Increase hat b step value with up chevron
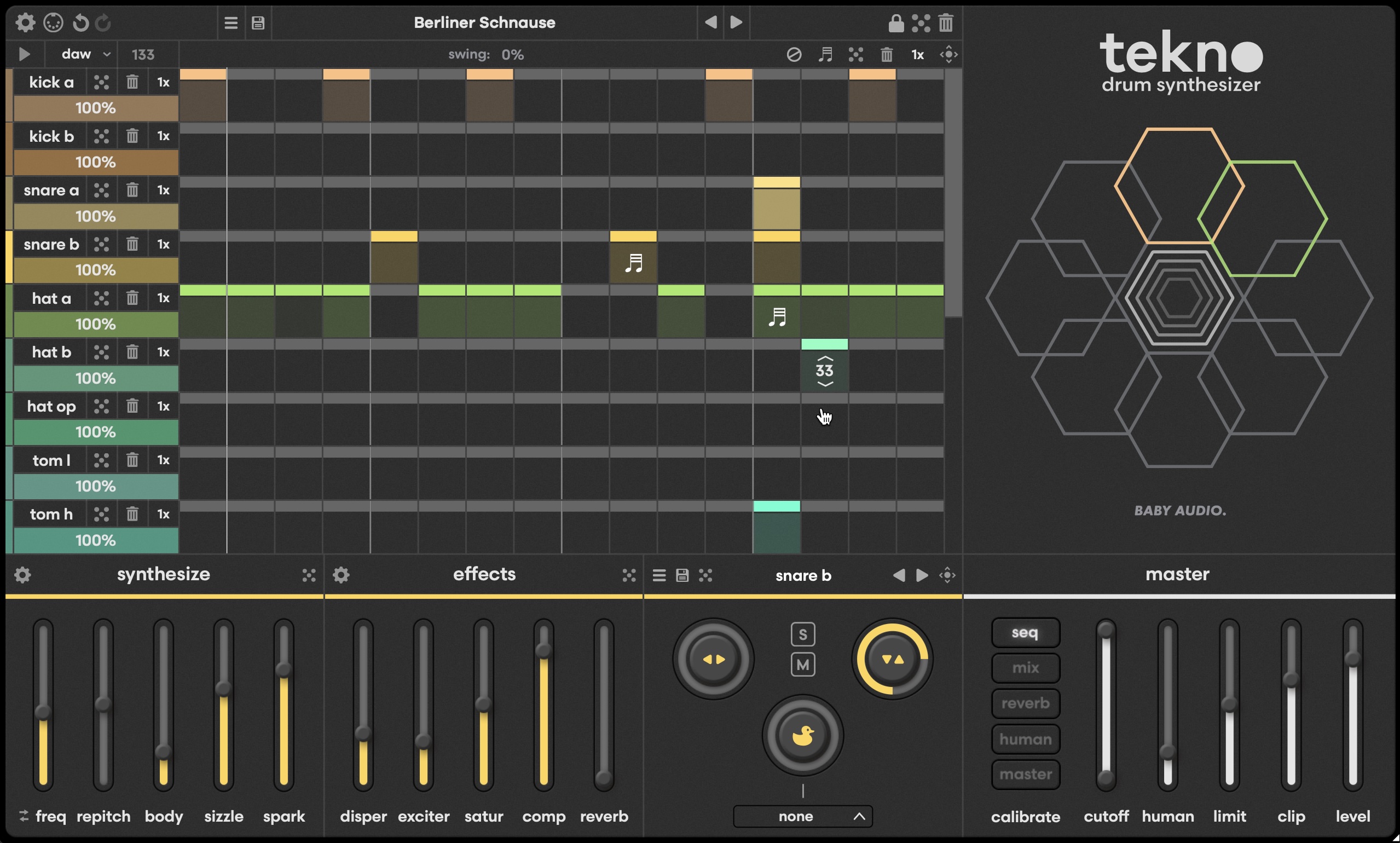 tap(825, 359)
